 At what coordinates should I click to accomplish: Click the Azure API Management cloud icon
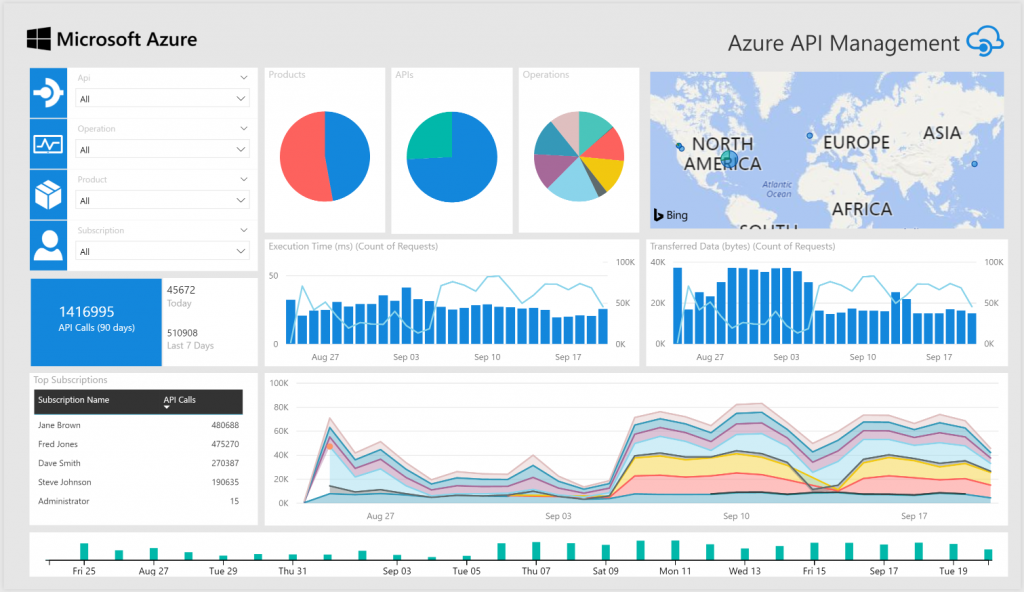point(985,41)
